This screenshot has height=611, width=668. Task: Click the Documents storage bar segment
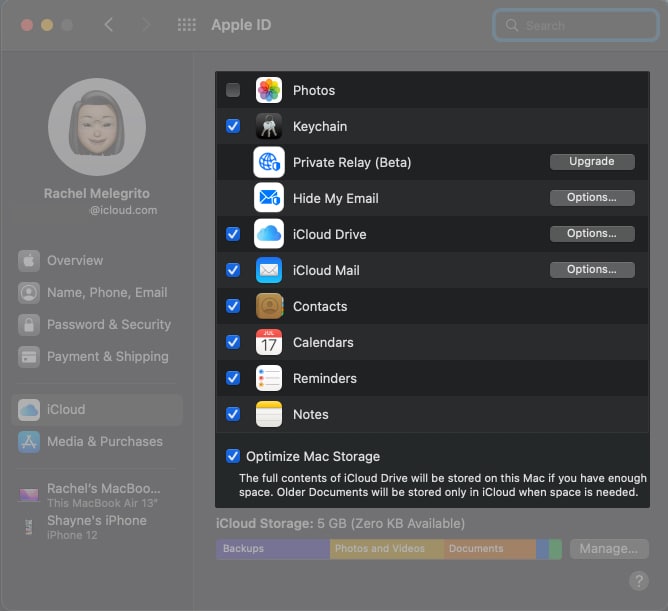(490, 549)
